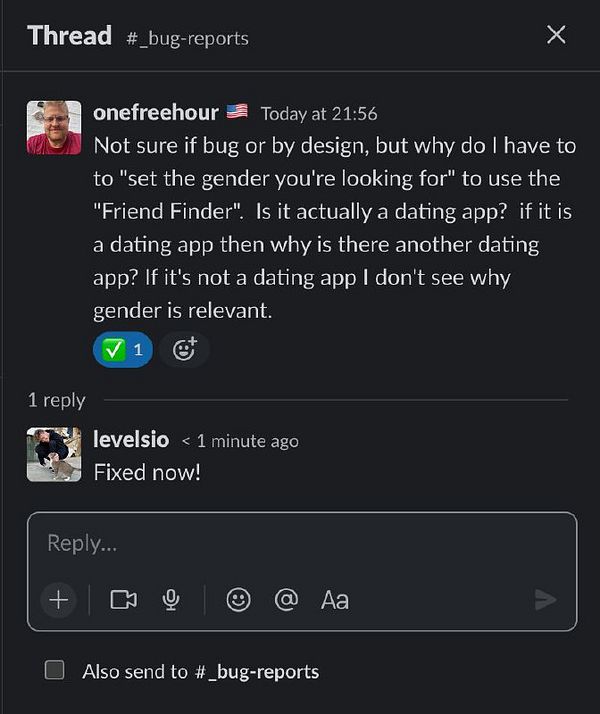
Task: Toggle the green checkmark reaction
Action: pyautogui.click(x=123, y=350)
